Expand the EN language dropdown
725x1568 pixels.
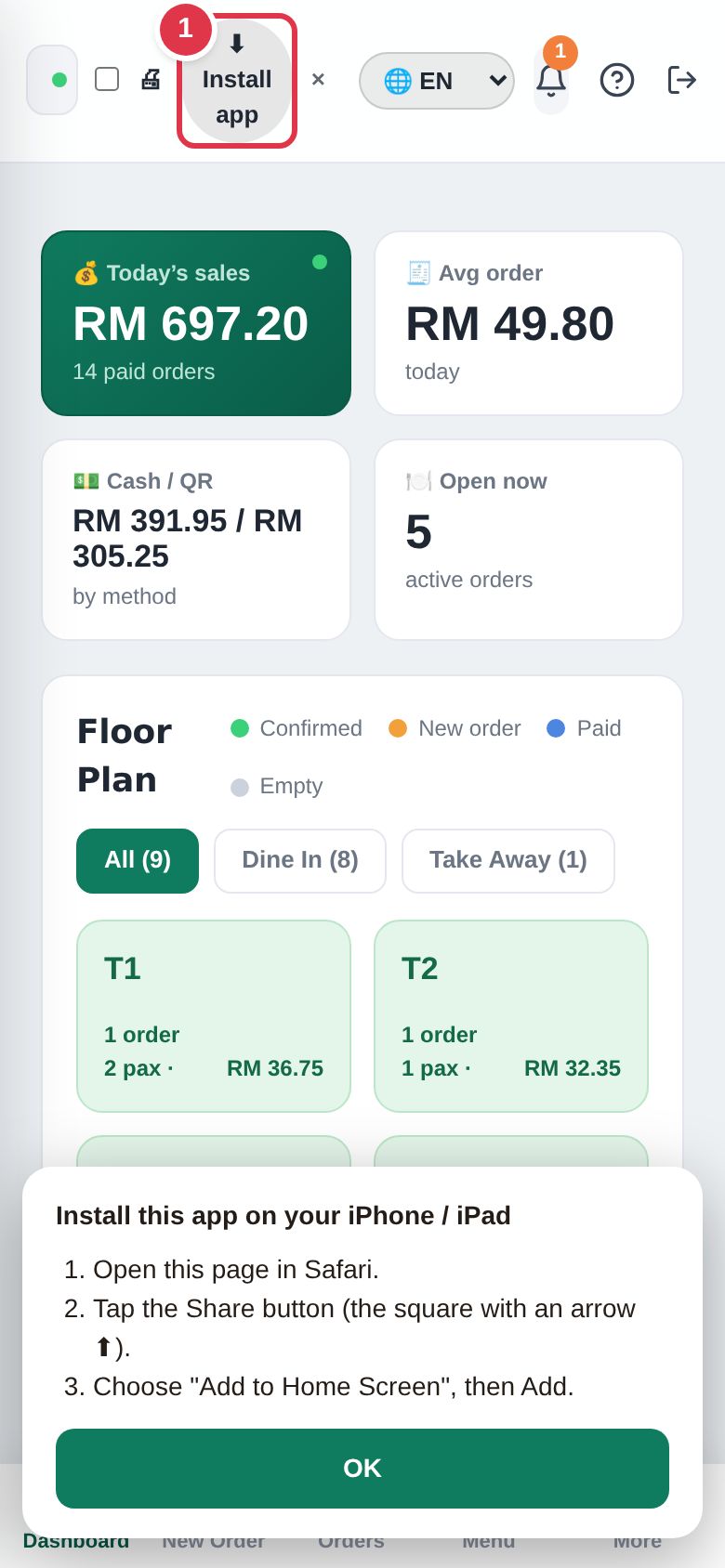point(437,81)
